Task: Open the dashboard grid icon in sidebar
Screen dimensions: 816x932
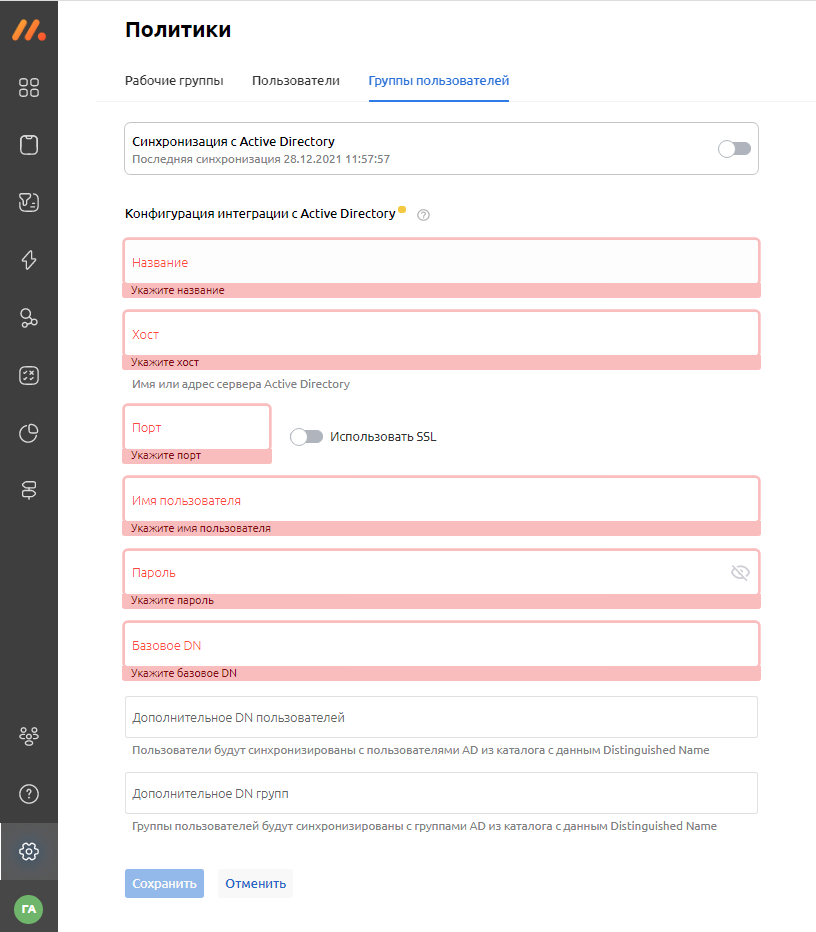Action: tap(29, 88)
